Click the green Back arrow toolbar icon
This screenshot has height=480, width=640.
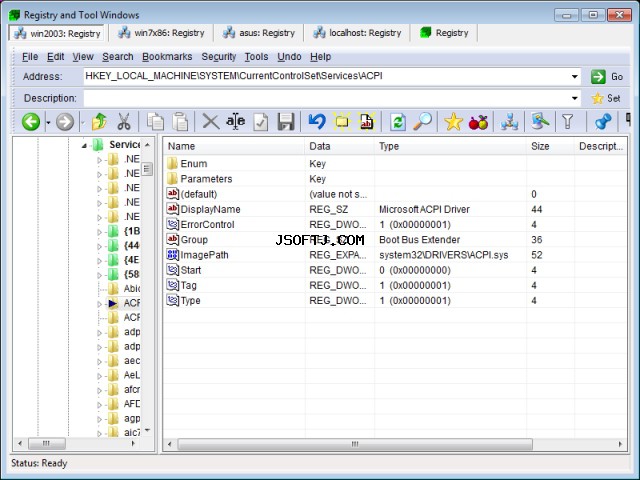[31, 122]
